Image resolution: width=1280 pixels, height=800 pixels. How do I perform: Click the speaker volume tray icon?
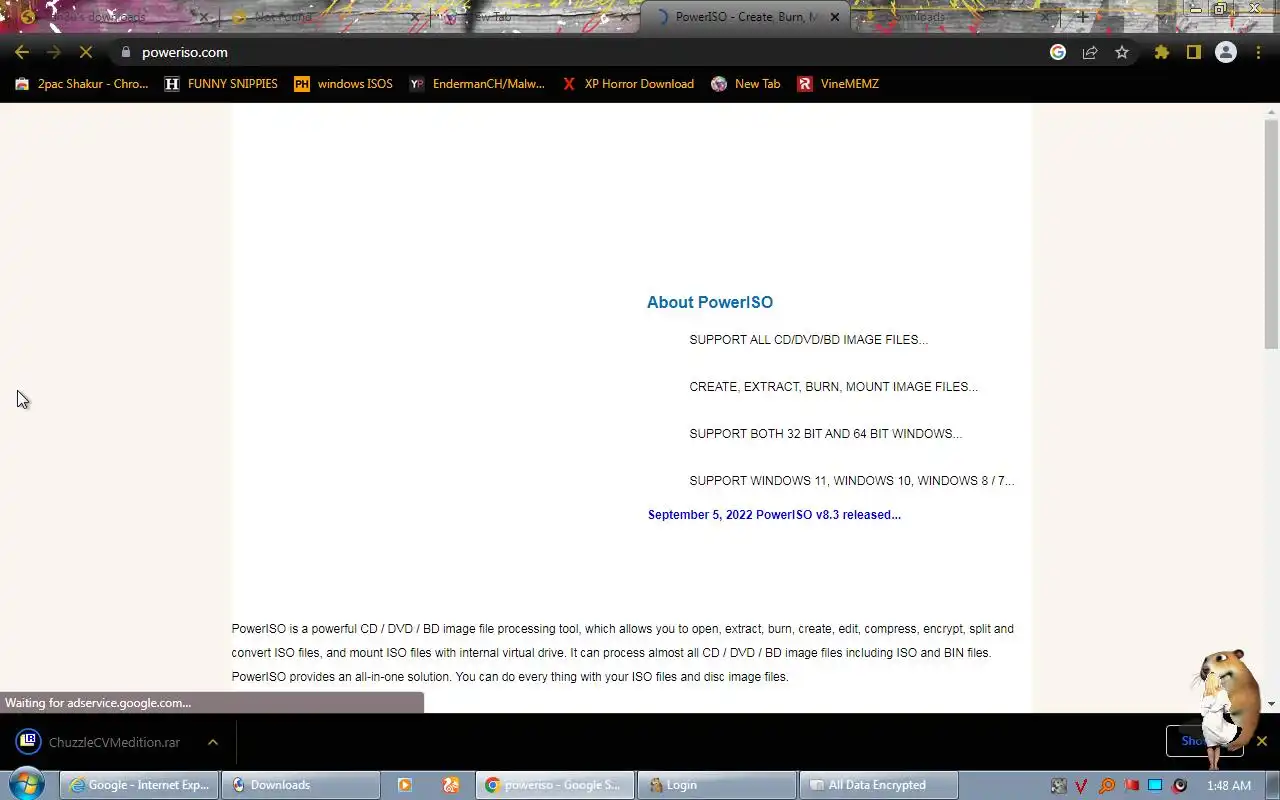1179,786
